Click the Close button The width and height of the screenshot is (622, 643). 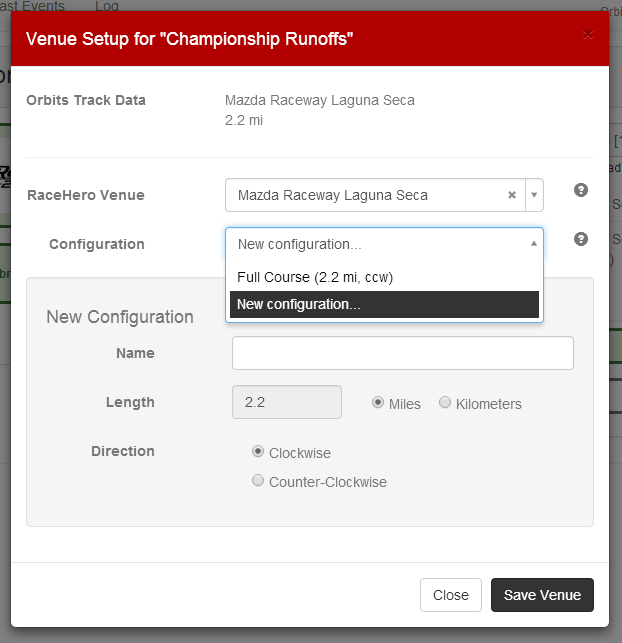[451, 595]
